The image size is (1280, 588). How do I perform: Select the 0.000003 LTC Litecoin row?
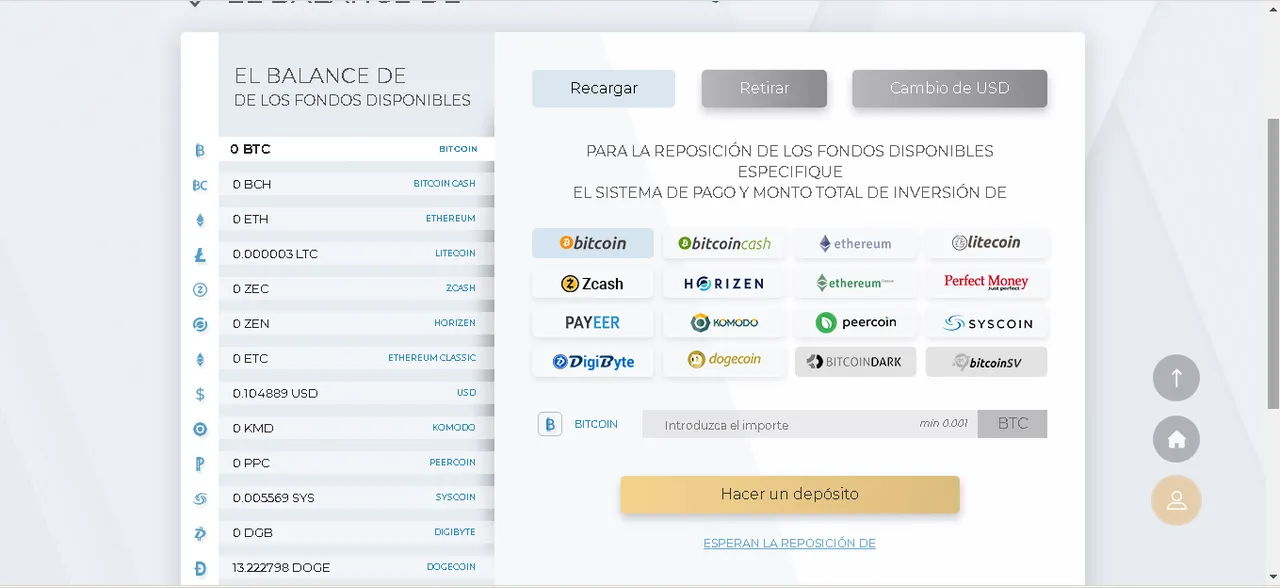click(356, 254)
